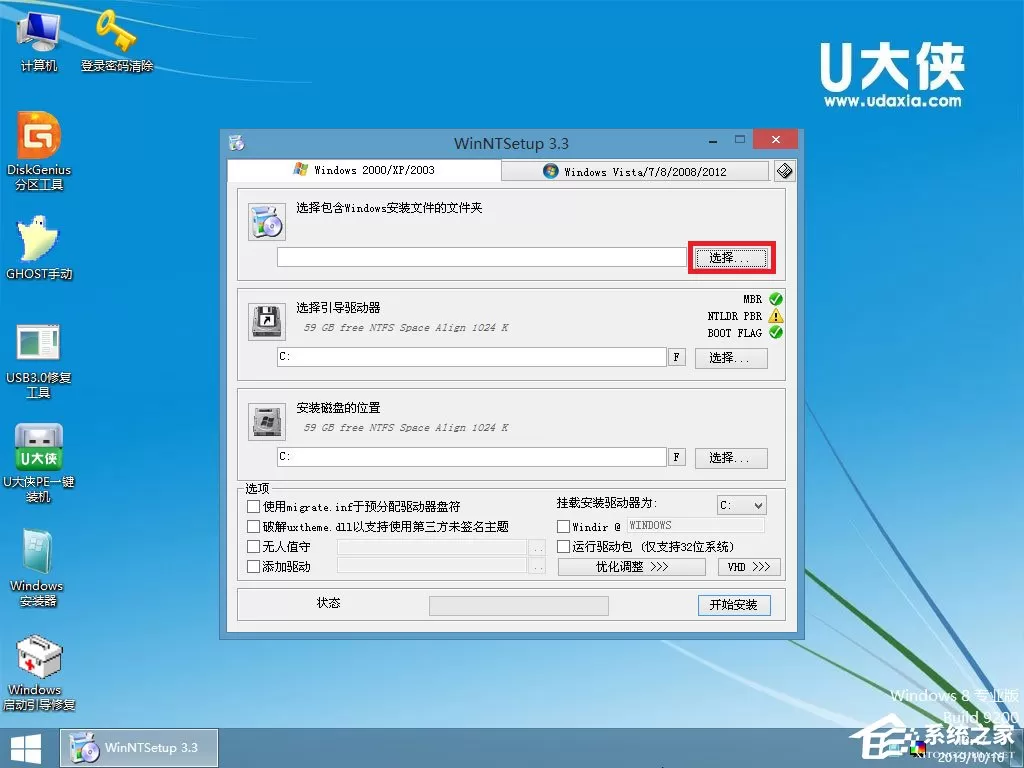Click the installation disk drive icon
Screen dimensions: 1024x768
tap(266, 421)
